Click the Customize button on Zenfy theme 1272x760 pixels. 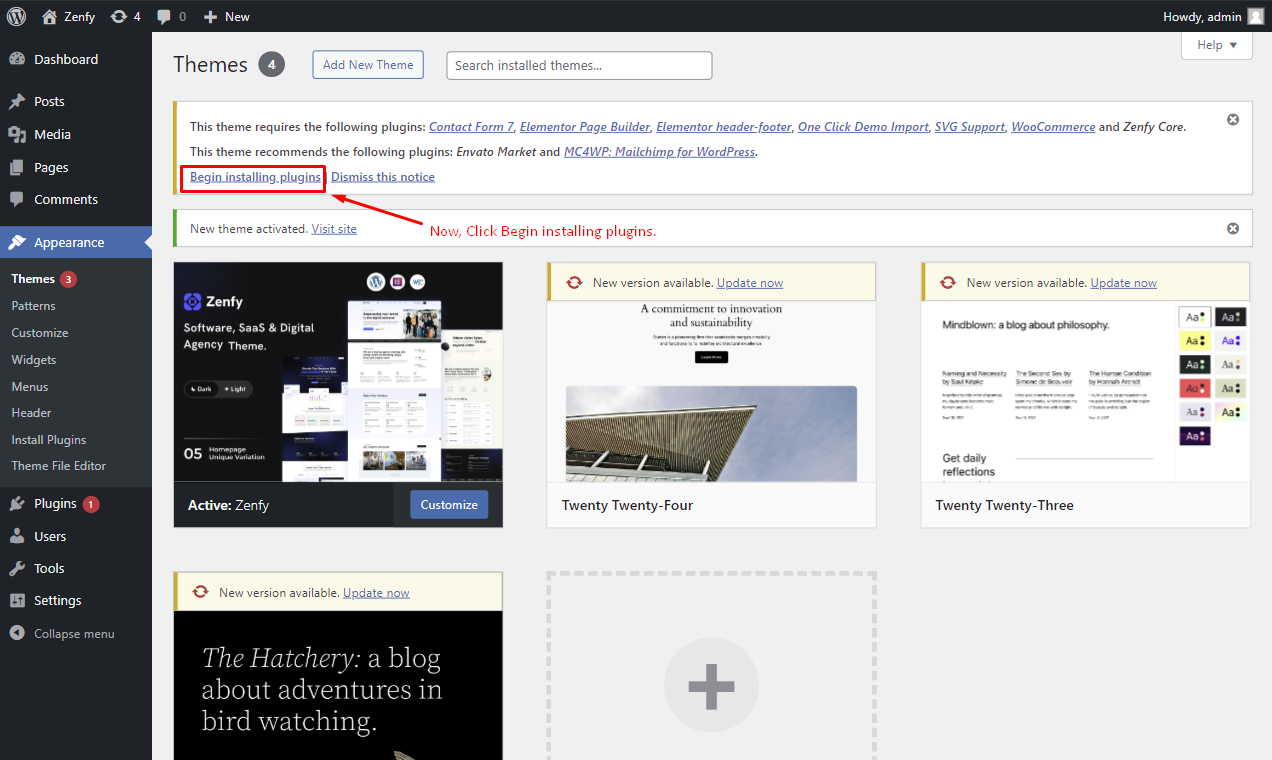(449, 505)
